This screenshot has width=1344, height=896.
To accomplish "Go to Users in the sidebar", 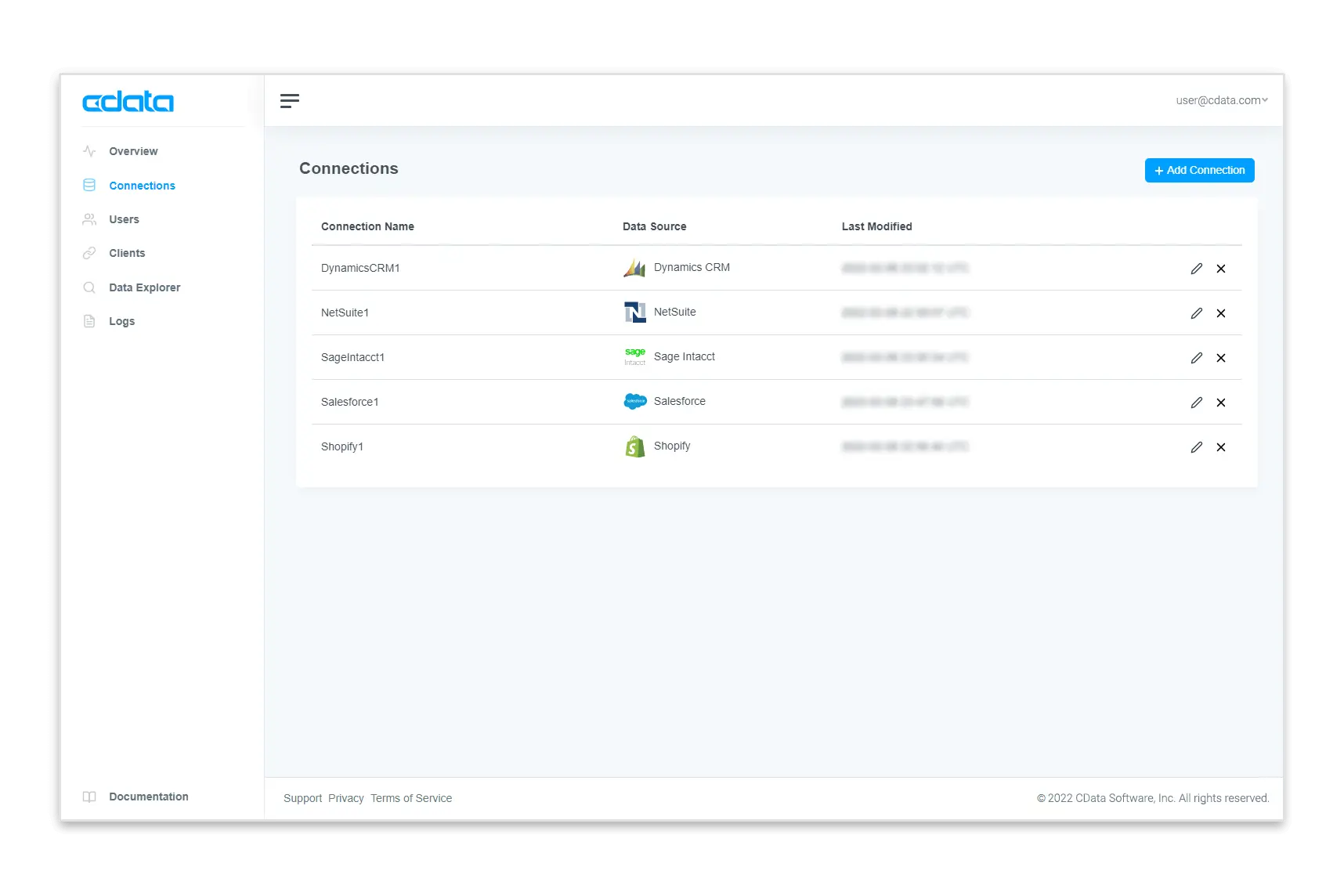I will tap(124, 219).
